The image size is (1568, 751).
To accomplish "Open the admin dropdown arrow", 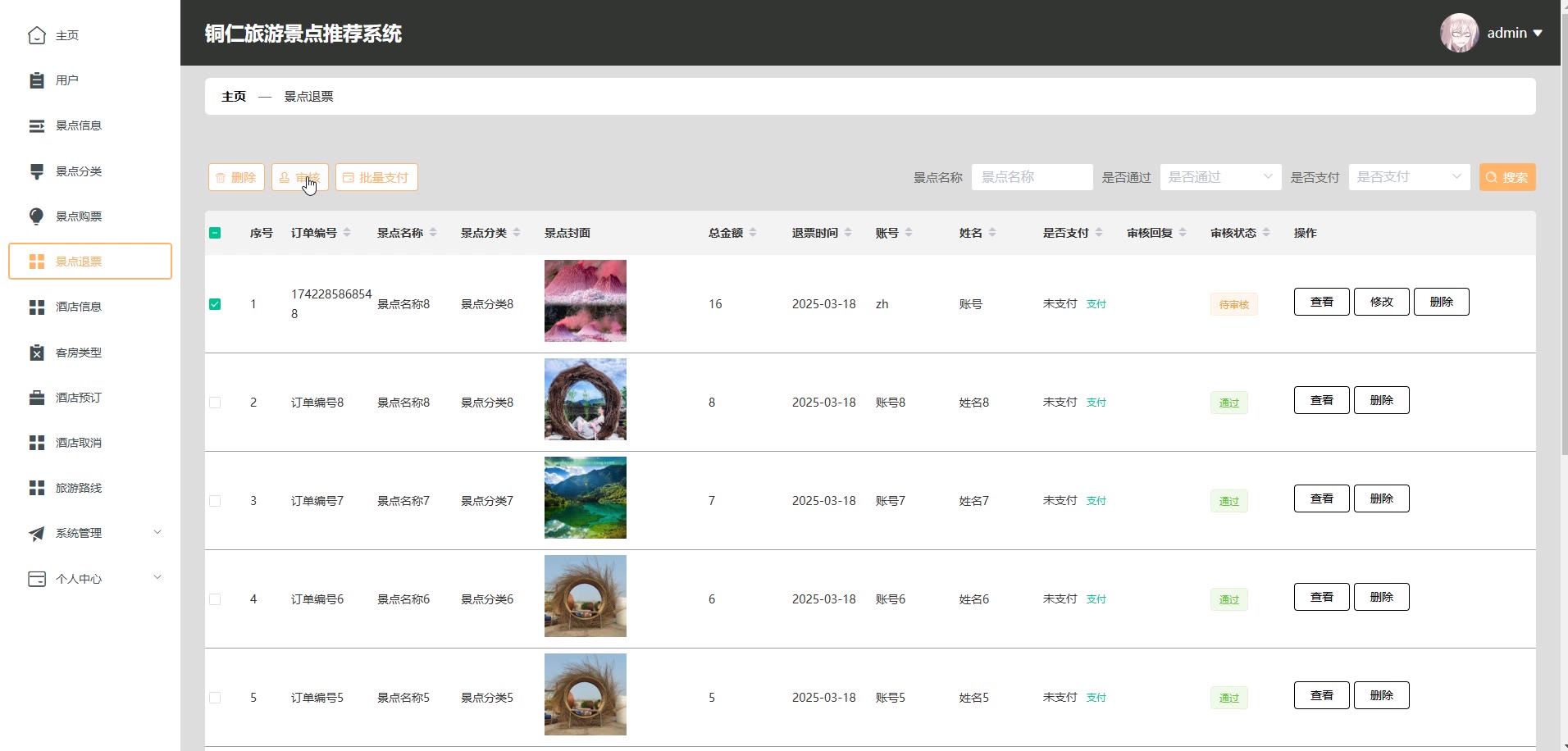I will coord(1538,34).
